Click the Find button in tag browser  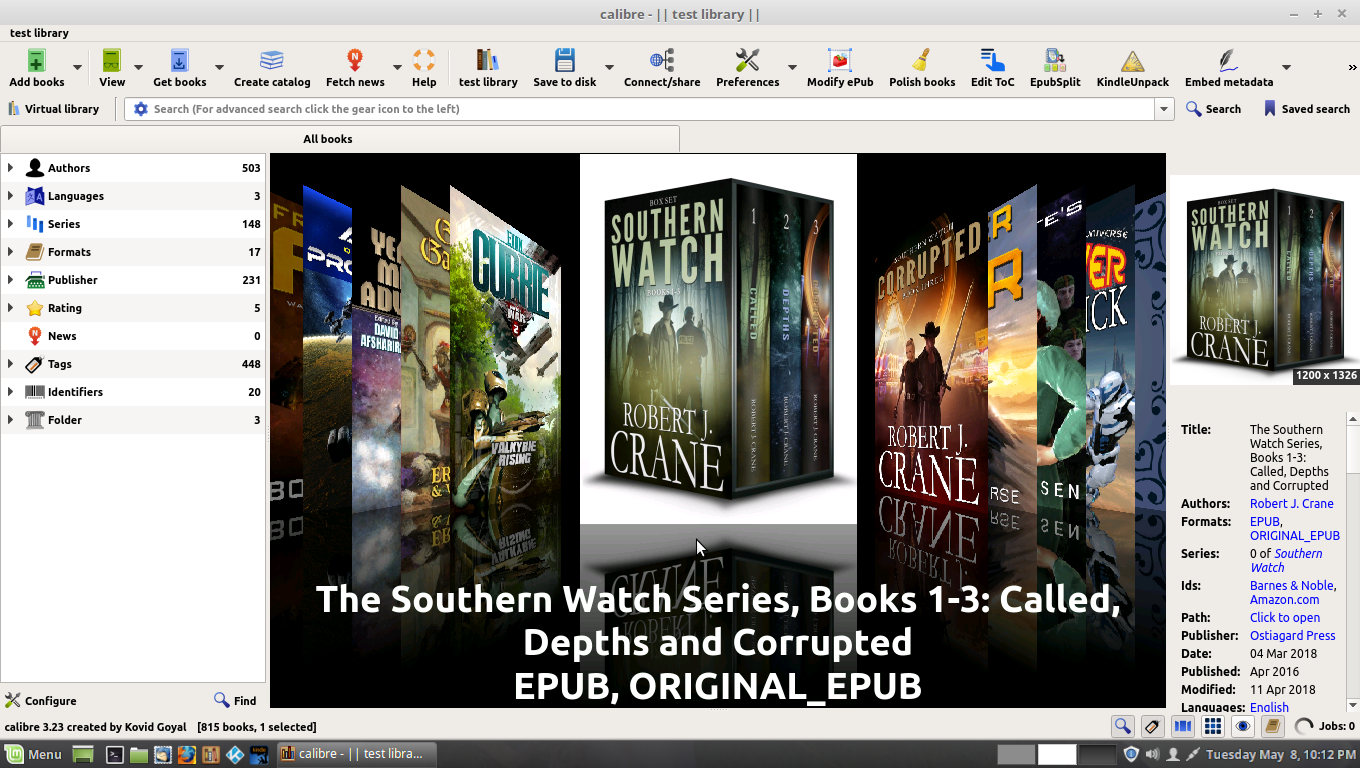coord(236,701)
